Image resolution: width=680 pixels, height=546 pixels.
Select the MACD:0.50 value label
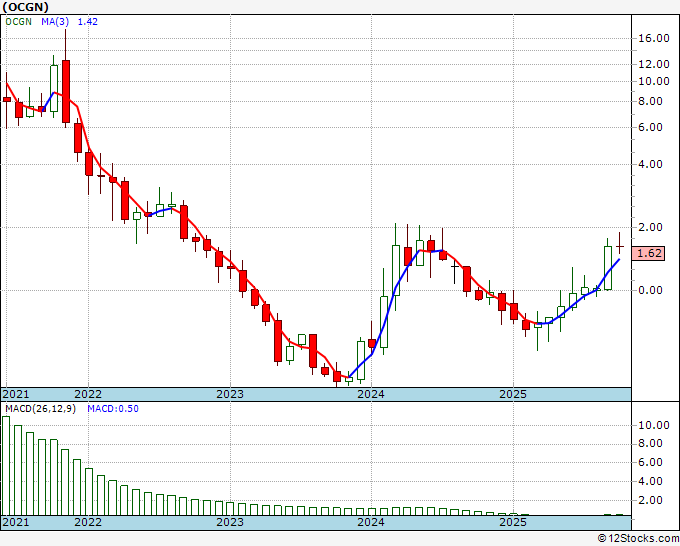pos(113,409)
